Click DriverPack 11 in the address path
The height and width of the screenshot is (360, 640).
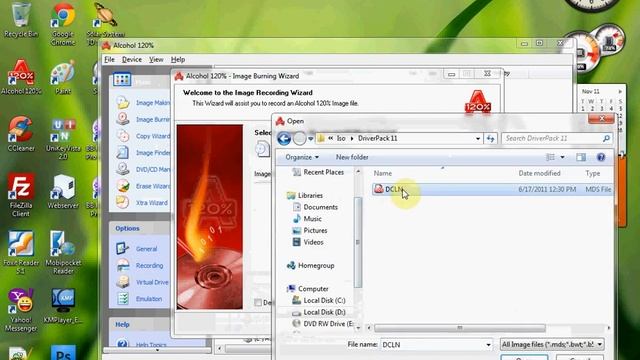[x=377, y=138]
